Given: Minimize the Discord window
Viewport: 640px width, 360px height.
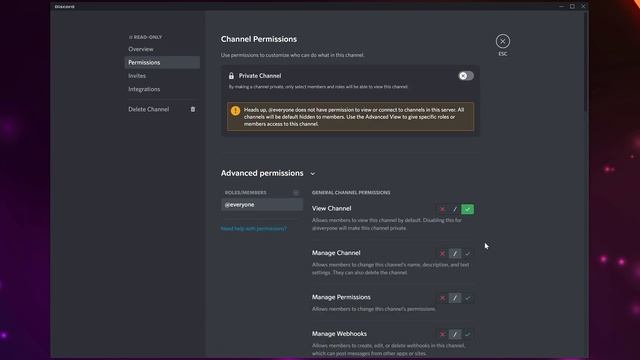Looking at the screenshot, I should click(561, 7).
